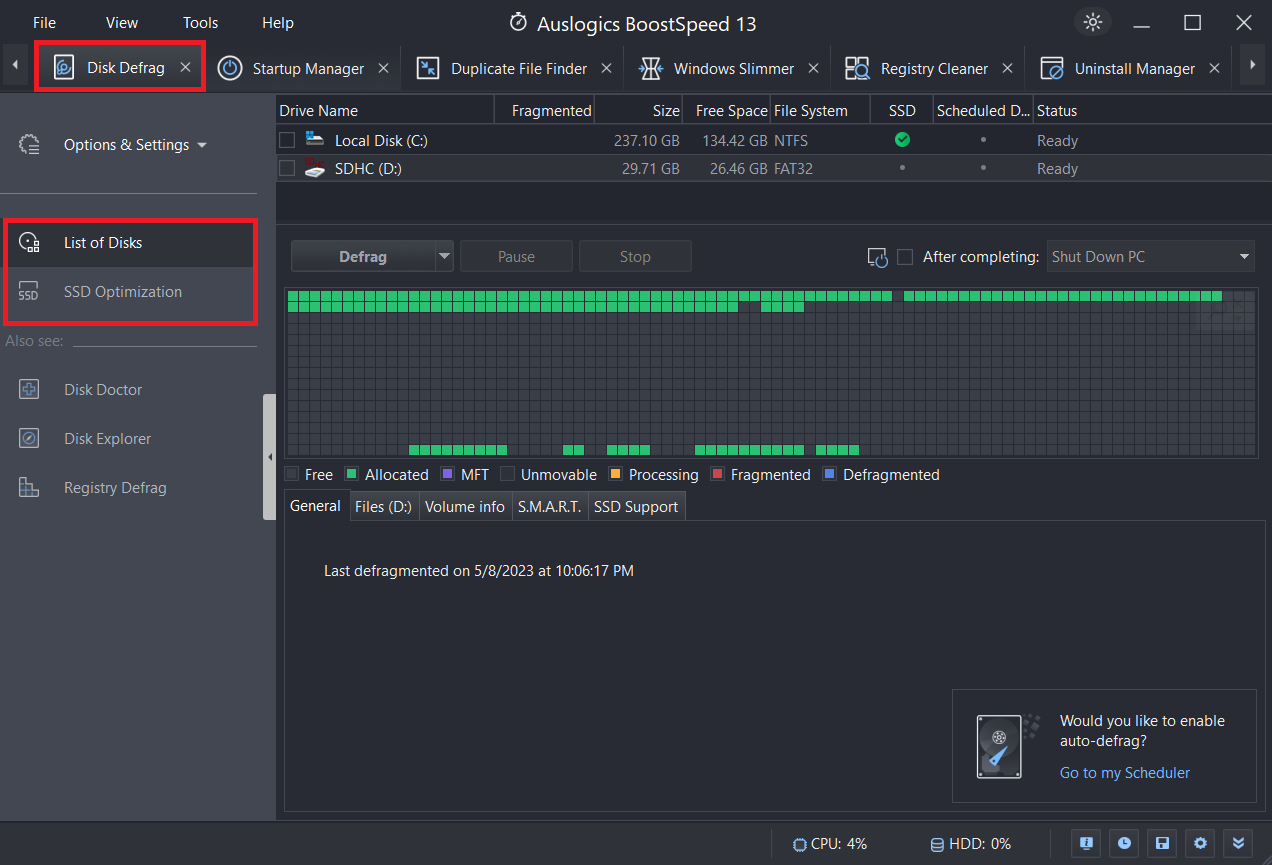Click the HDD usage disk icon
Screen dimensions: 1272x865
pyautogui.click(x=937, y=844)
